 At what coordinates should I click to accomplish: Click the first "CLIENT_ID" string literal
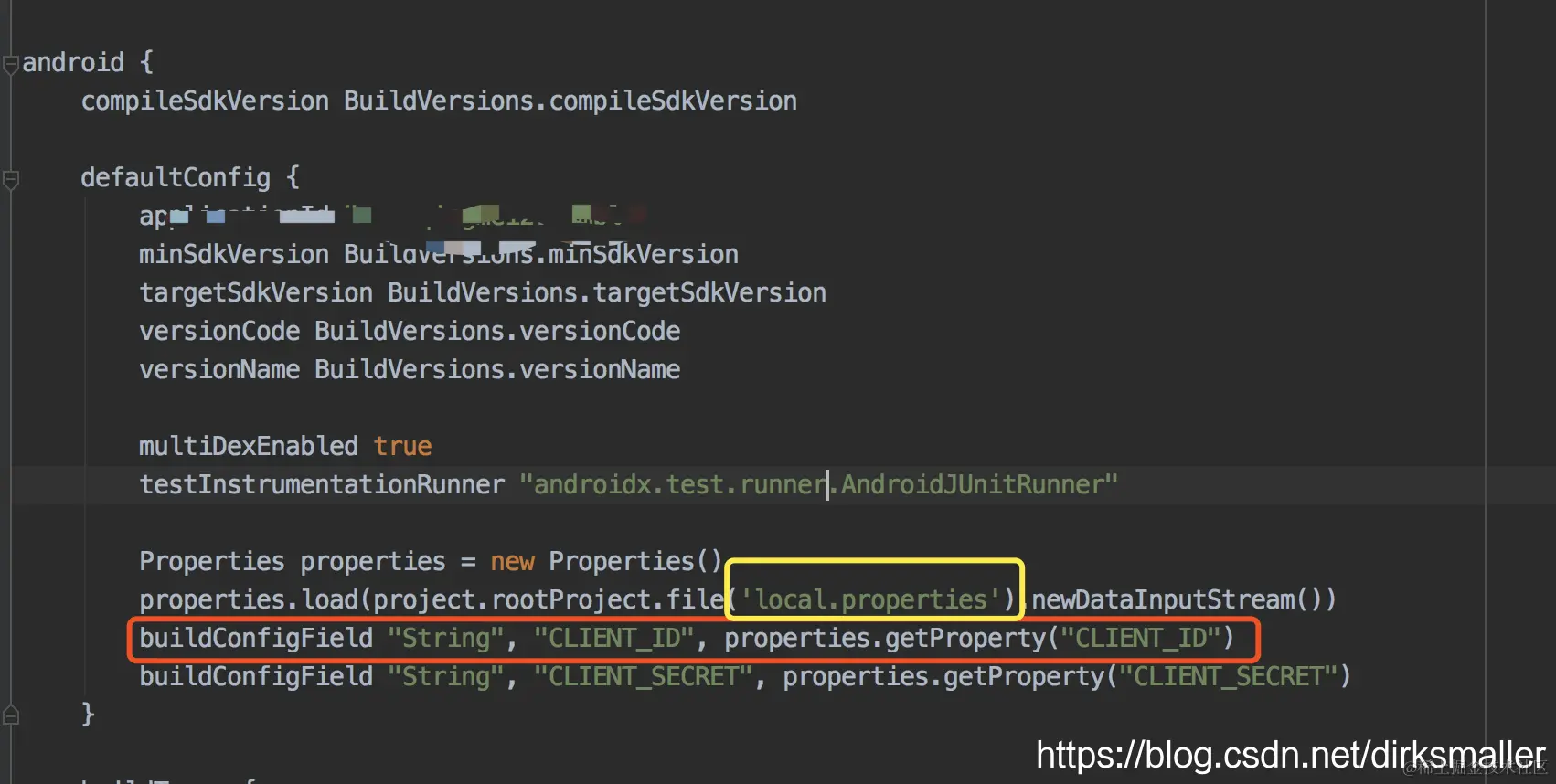[x=614, y=638]
